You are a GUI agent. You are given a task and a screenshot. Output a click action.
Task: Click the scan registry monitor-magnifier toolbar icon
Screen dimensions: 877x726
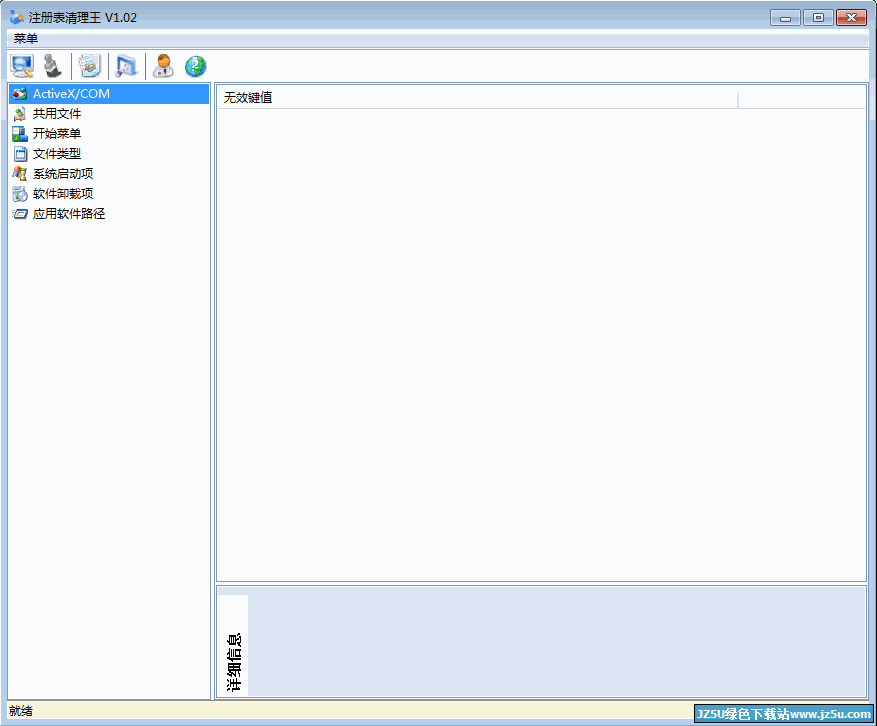[22, 66]
